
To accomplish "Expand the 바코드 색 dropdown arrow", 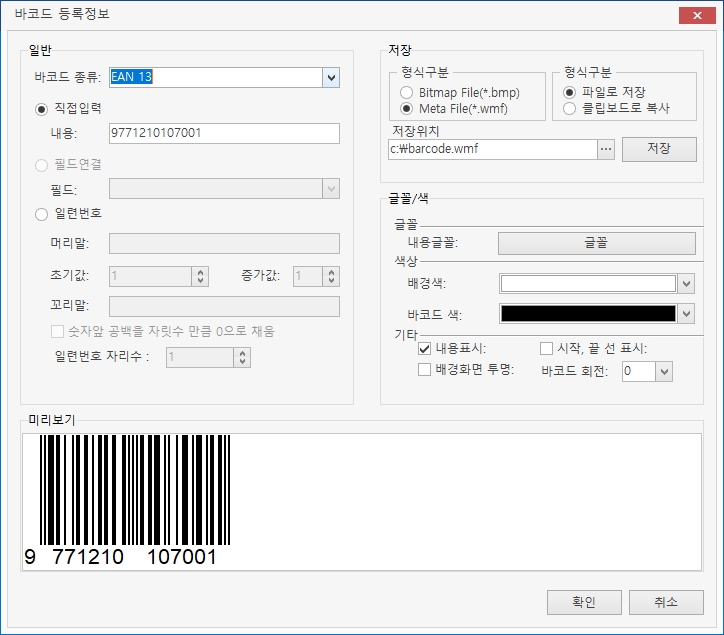I will click(x=686, y=314).
